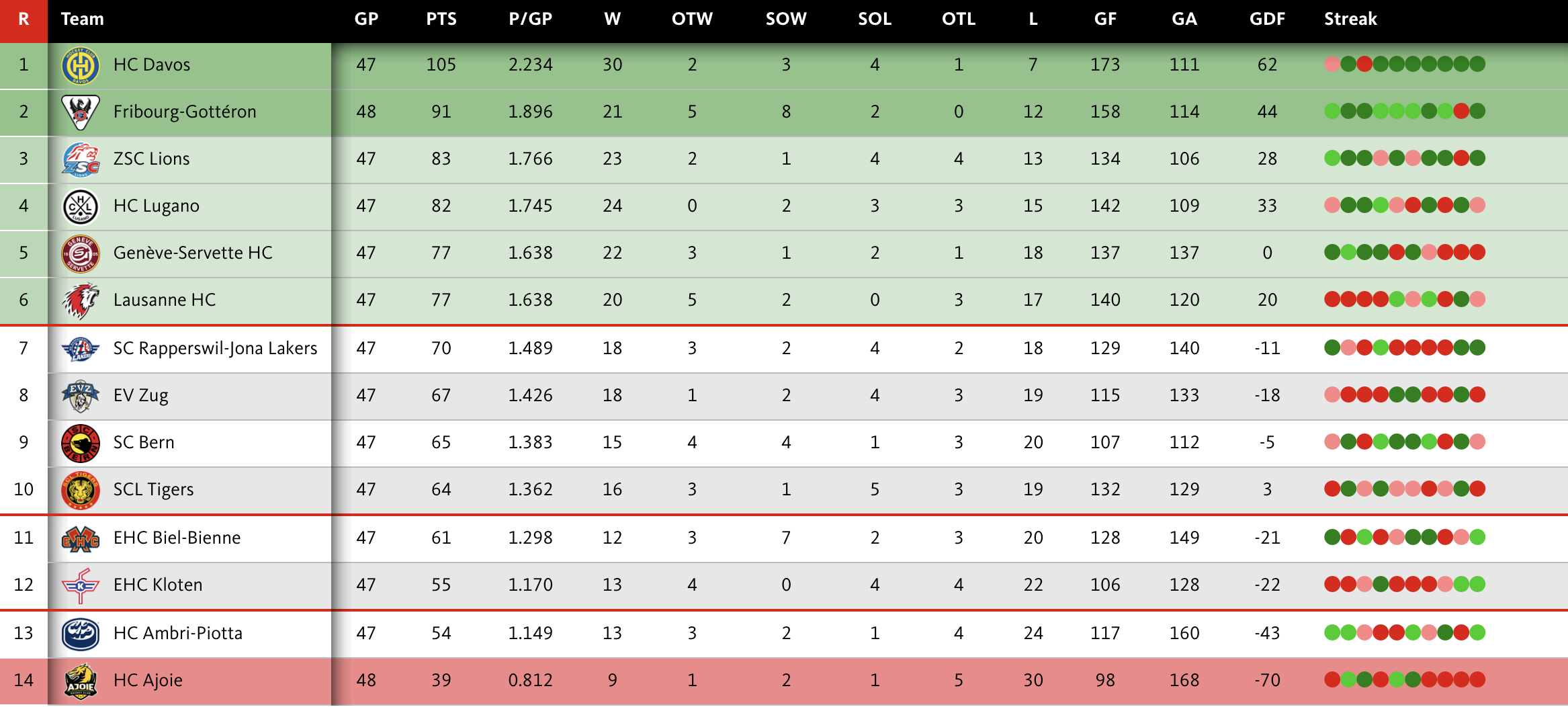Open the ZSC Lions logo

click(81, 159)
